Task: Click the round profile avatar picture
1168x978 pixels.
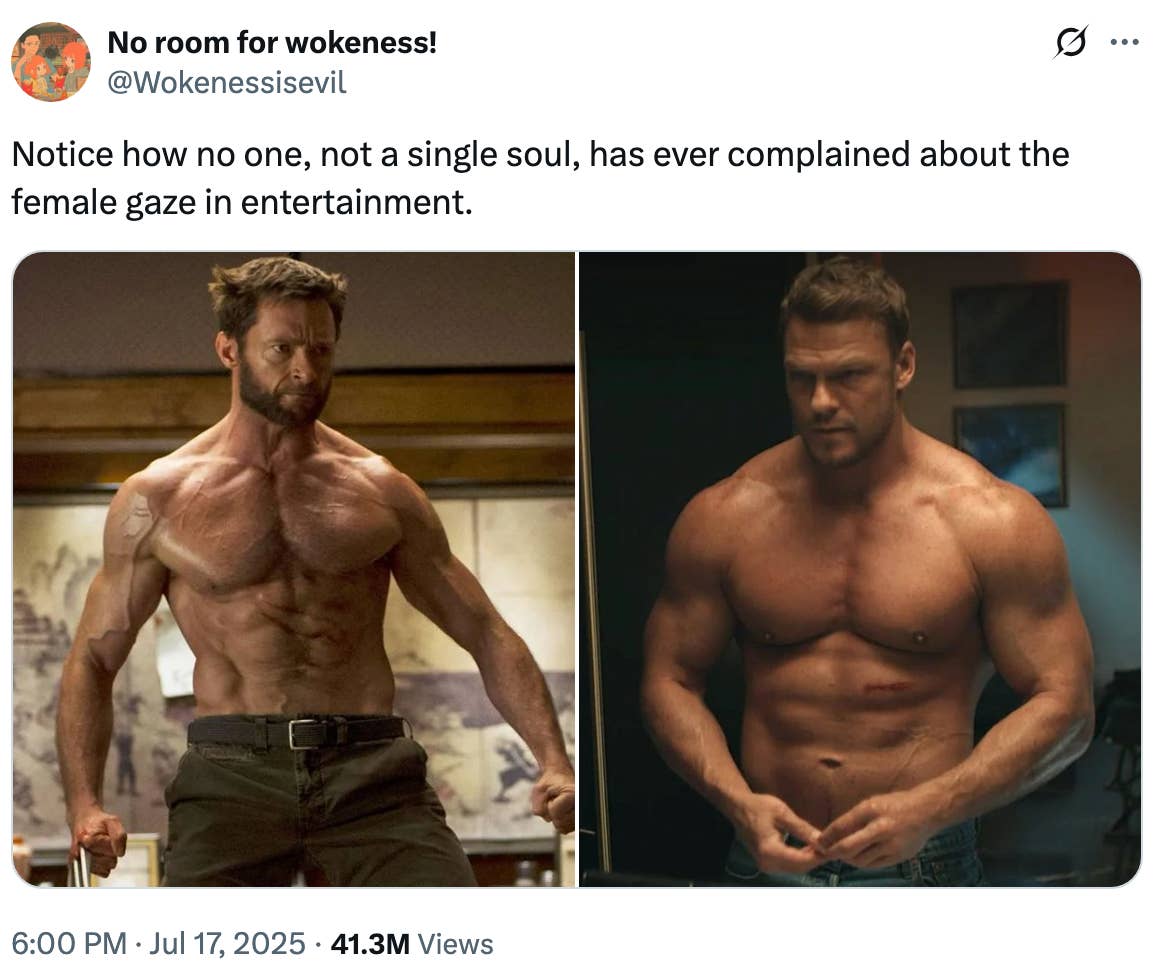Action: [x=51, y=62]
